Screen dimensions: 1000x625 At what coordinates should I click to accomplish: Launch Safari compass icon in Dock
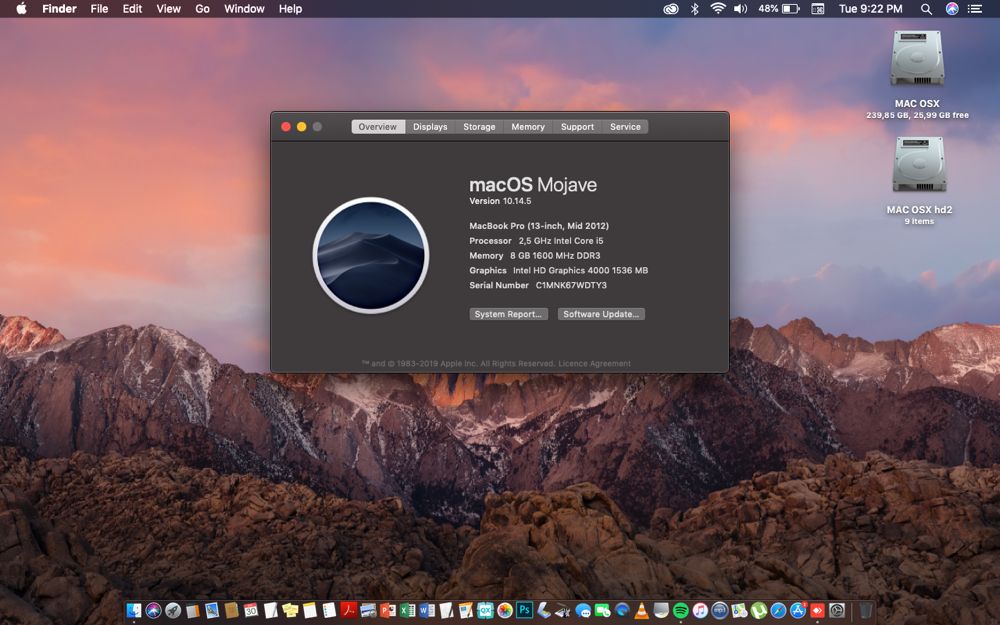pos(778,610)
